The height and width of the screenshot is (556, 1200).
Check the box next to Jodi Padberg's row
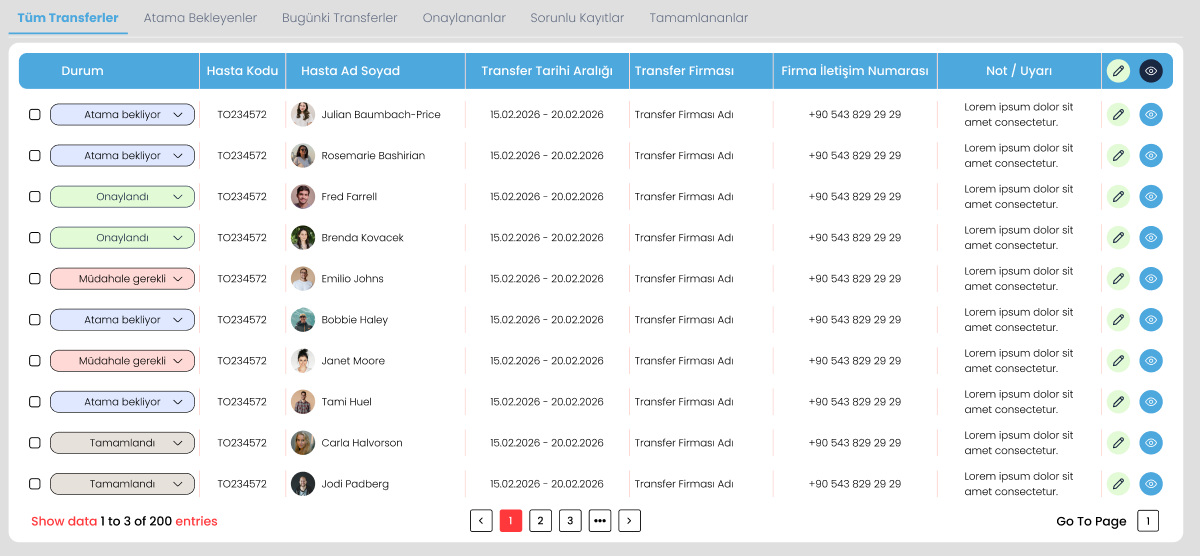(35, 484)
